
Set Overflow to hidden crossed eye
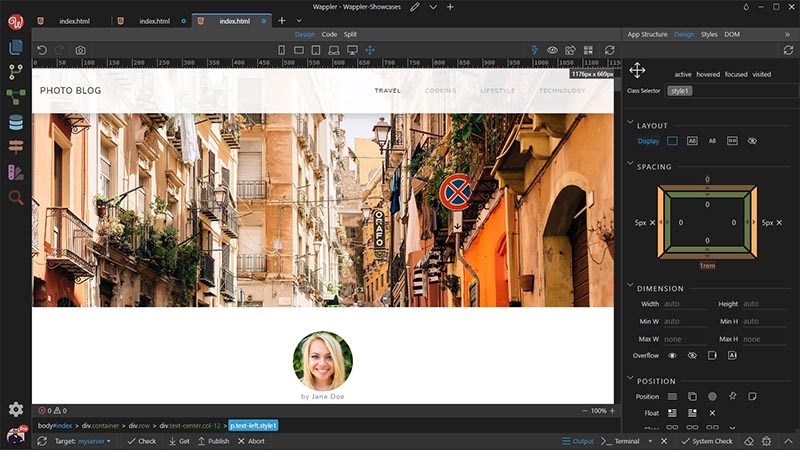point(692,356)
